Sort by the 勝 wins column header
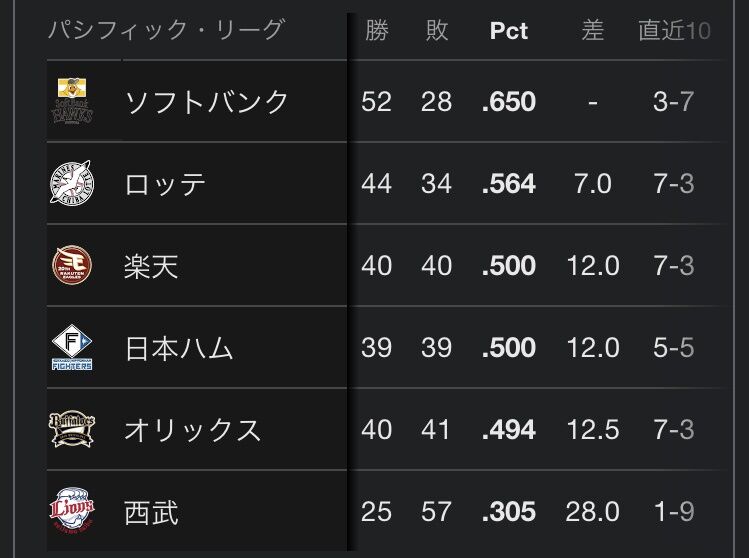This screenshot has width=749, height=558. [x=376, y=31]
